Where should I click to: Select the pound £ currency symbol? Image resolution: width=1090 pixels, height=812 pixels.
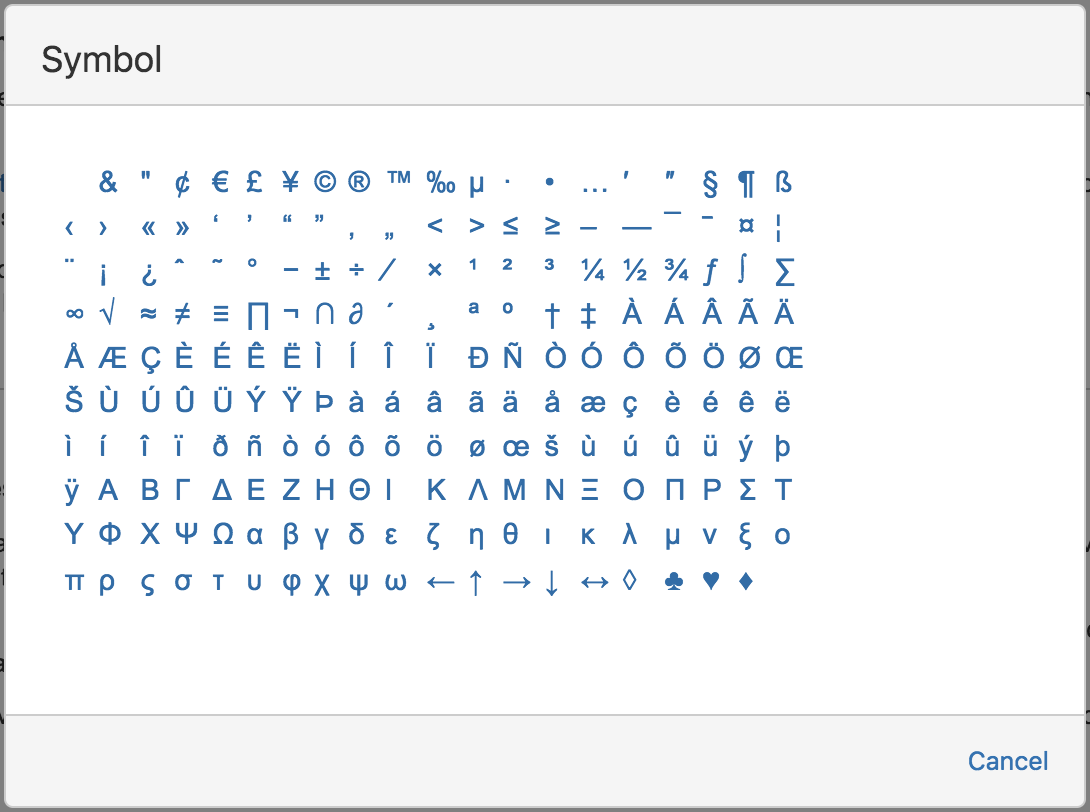[254, 182]
